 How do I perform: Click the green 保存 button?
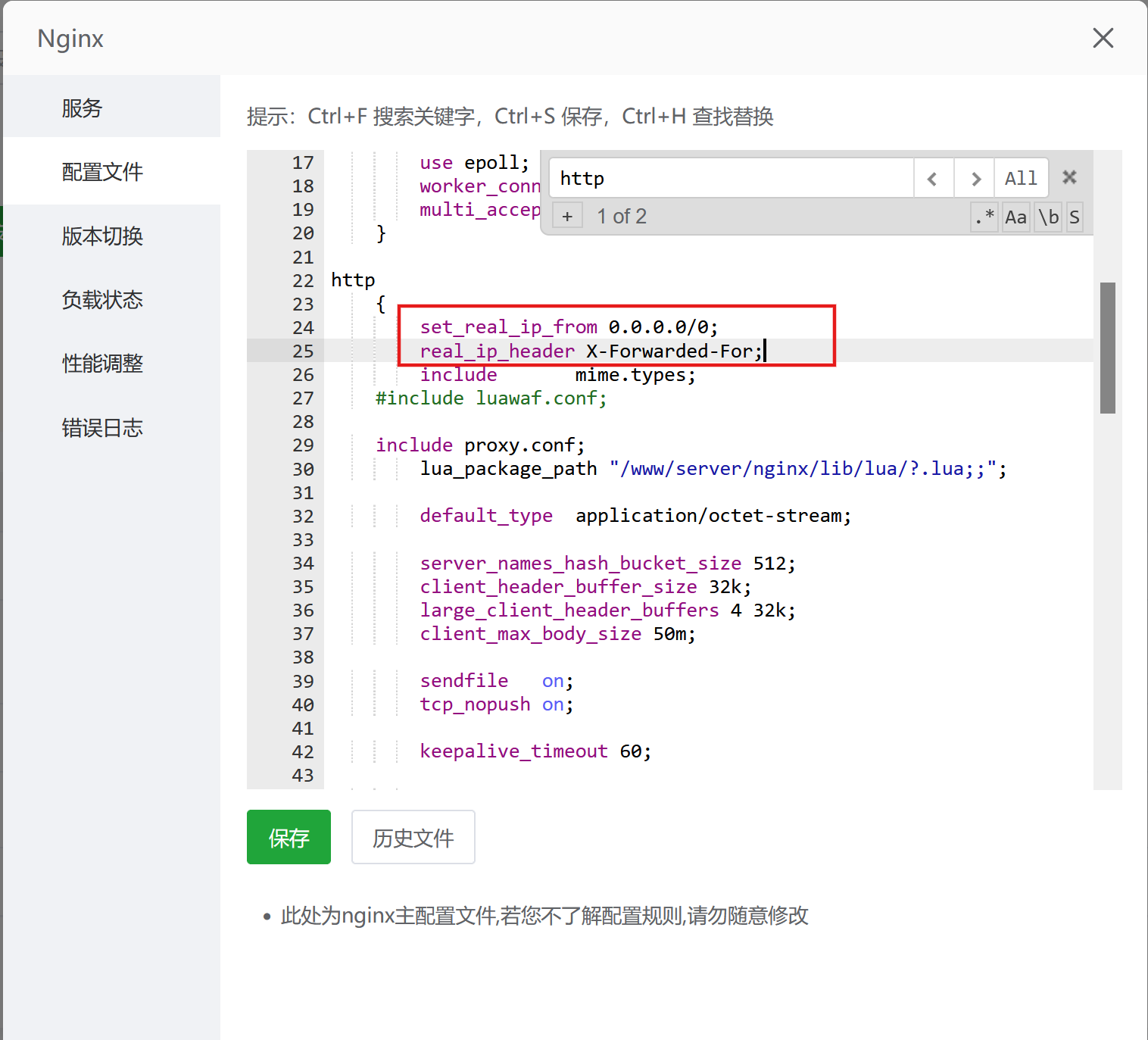[289, 837]
